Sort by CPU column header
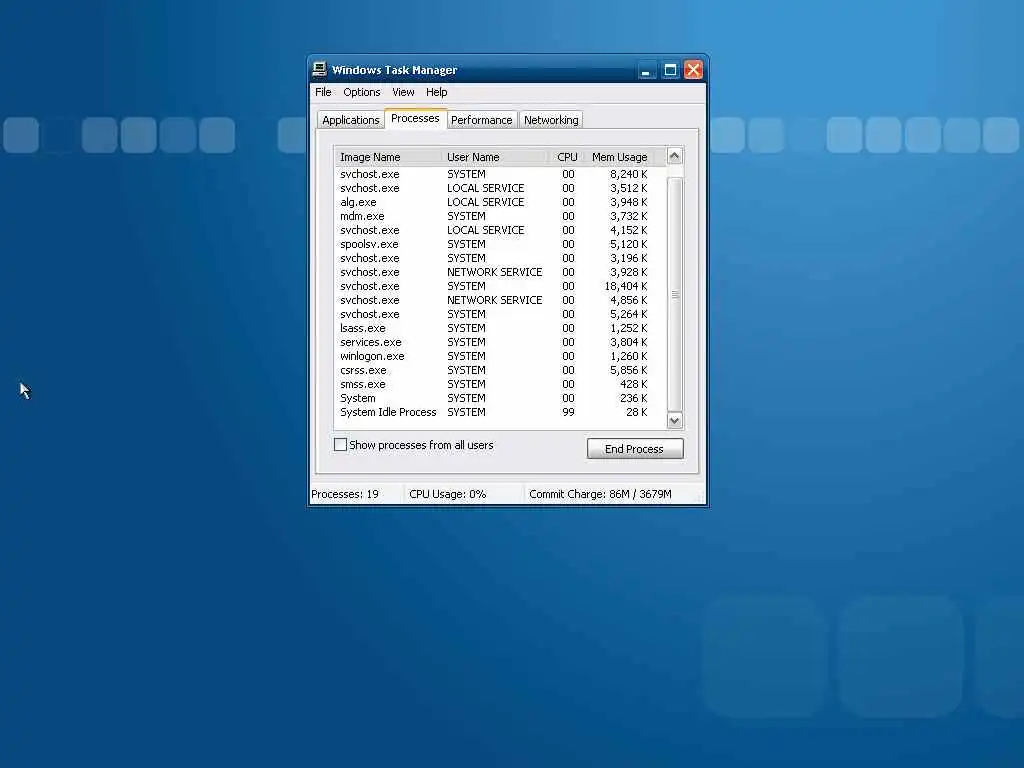The width and height of the screenshot is (1024, 768). [566, 157]
